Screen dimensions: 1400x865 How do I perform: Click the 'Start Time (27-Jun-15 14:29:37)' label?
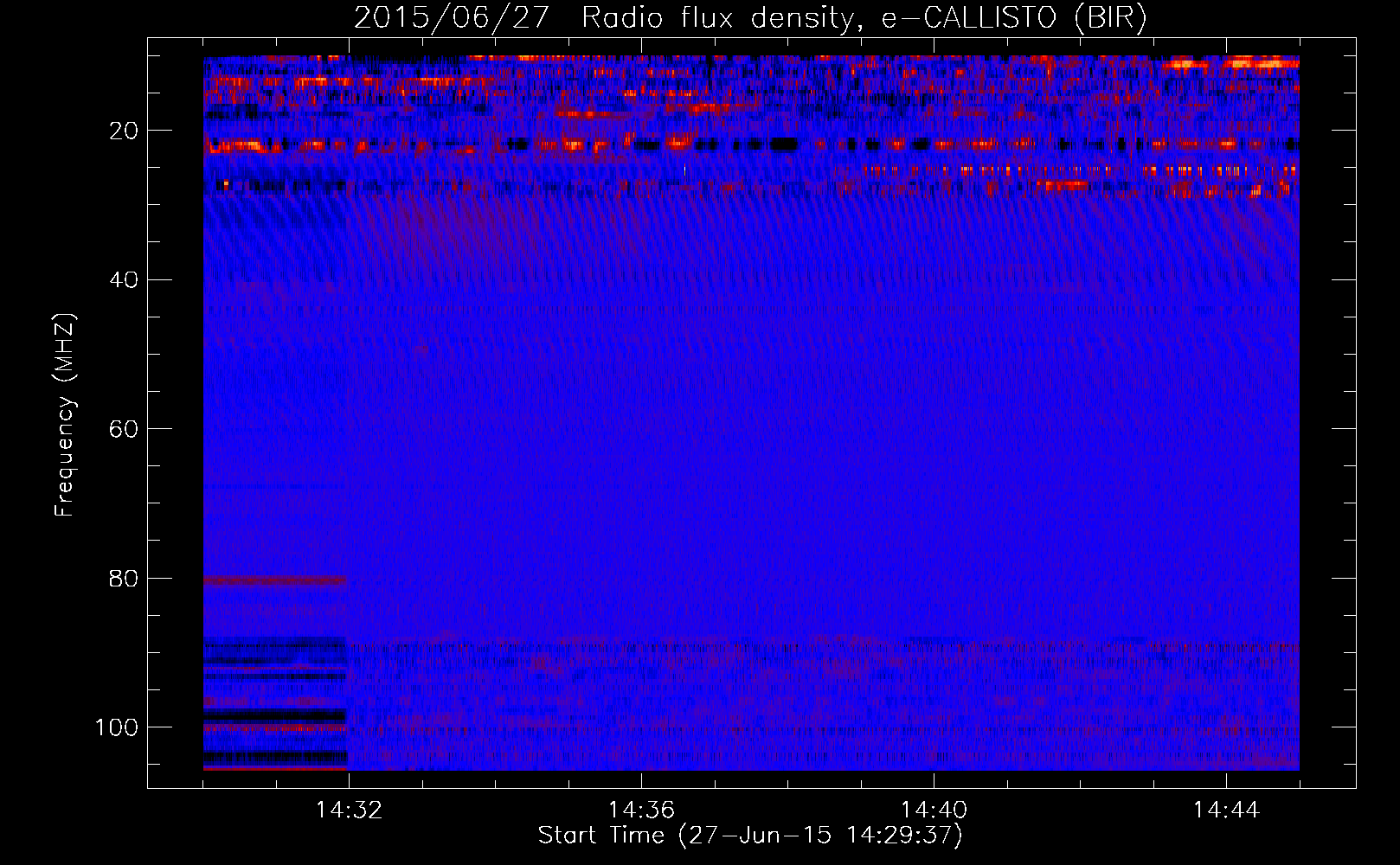(750, 836)
